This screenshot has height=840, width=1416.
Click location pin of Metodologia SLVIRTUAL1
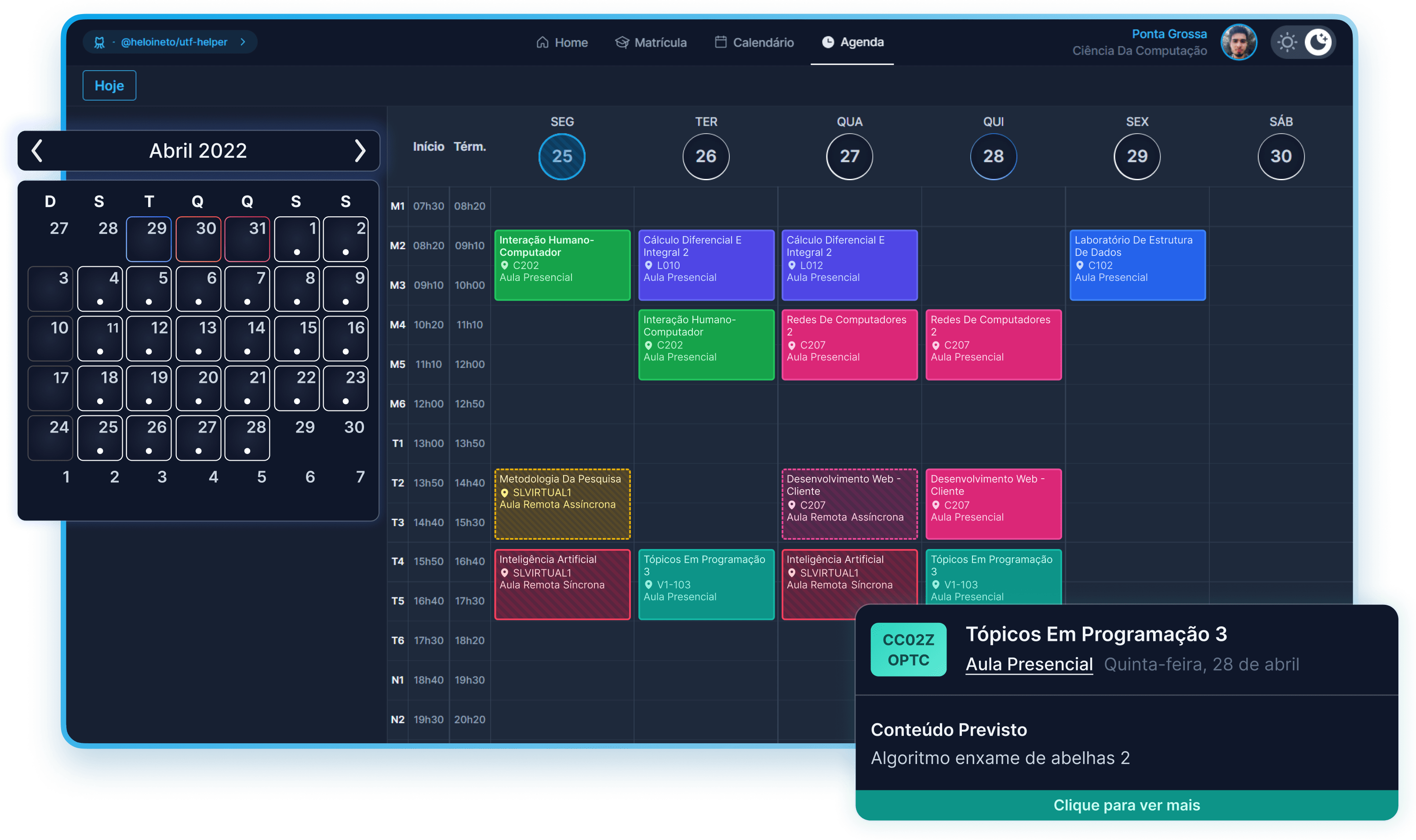point(504,492)
